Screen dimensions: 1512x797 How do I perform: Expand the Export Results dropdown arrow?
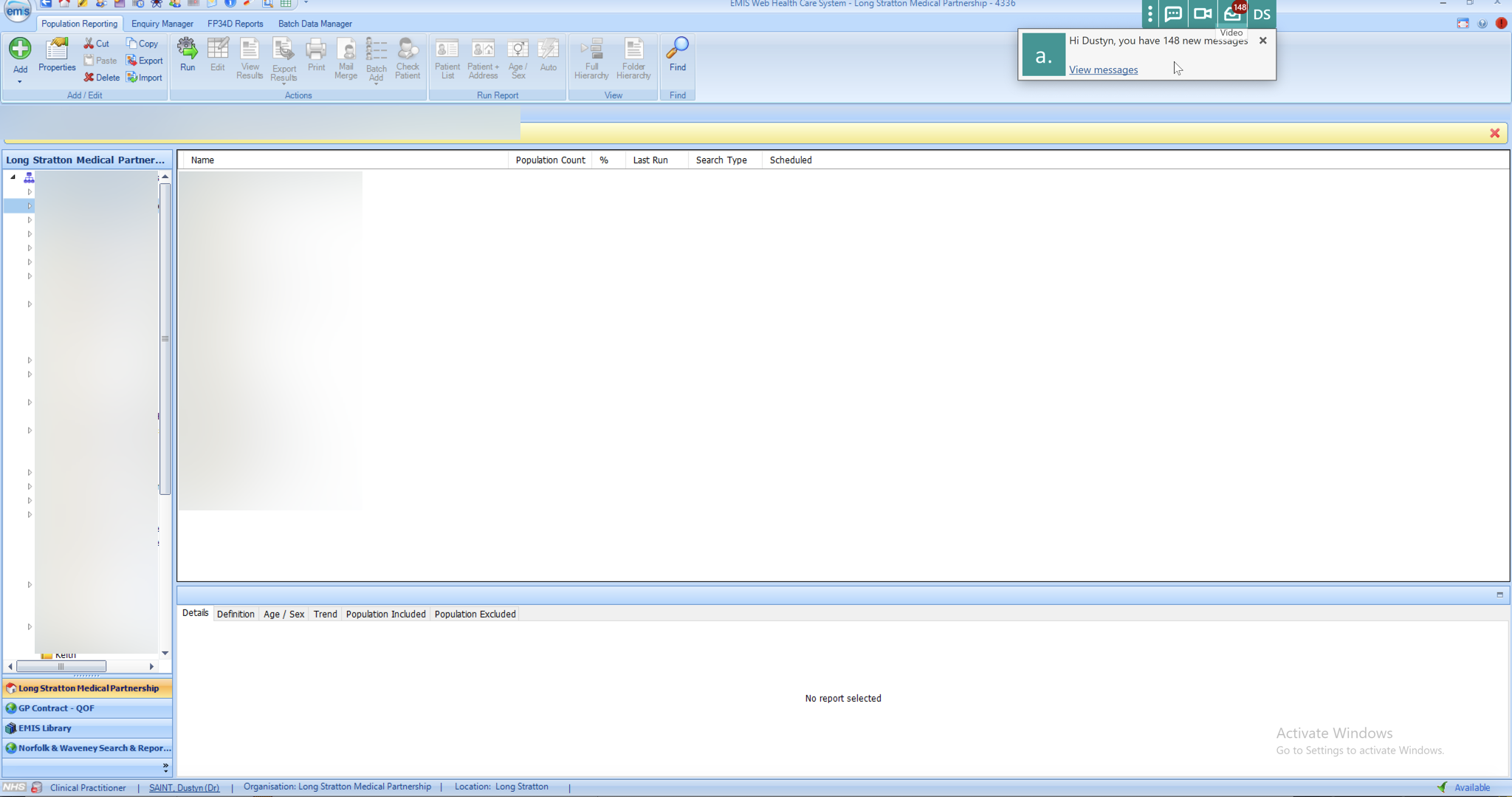click(x=283, y=84)
